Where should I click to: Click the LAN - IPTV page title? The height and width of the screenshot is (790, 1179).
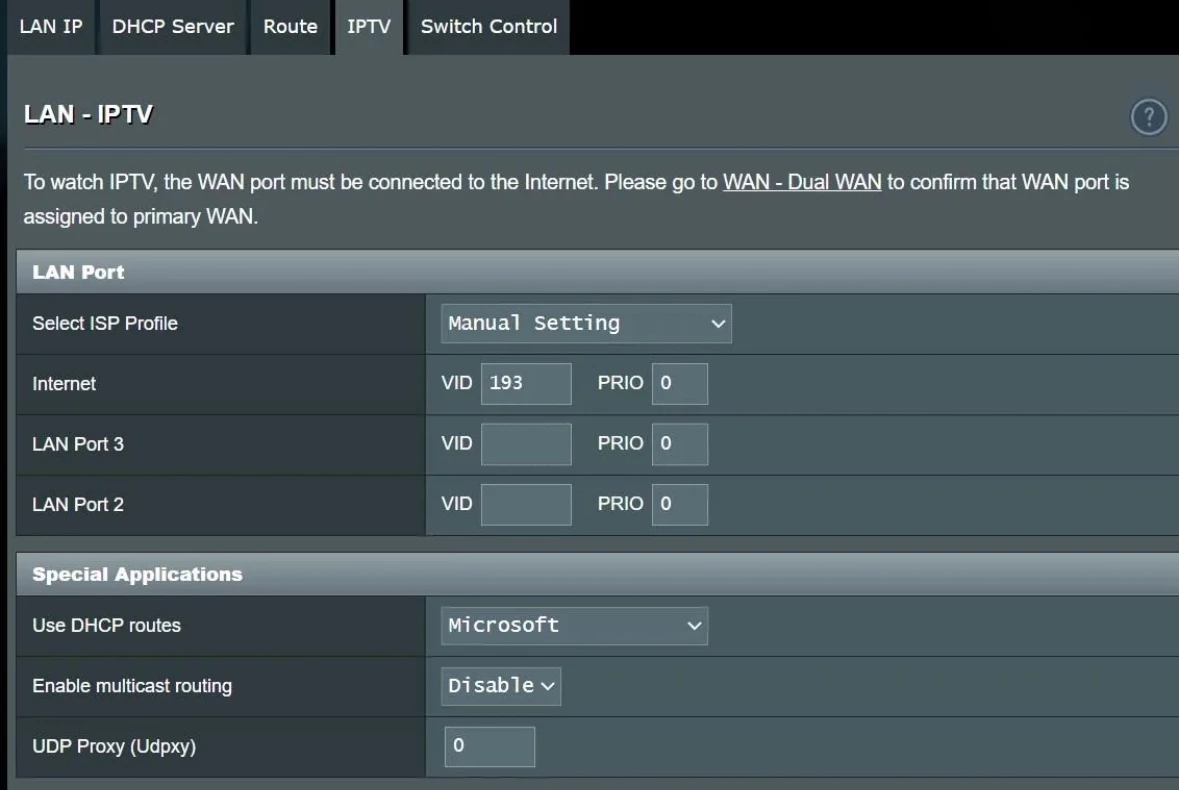tap(88, 115)
